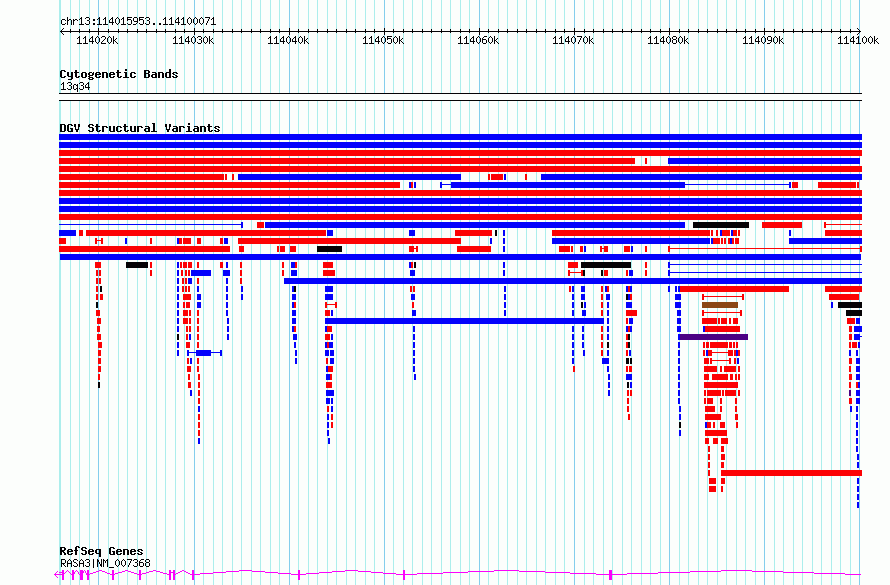Viewport: 890px width, 585px height.
Task: Select the 114080k ruler tick label
Action: click(668, 40)
